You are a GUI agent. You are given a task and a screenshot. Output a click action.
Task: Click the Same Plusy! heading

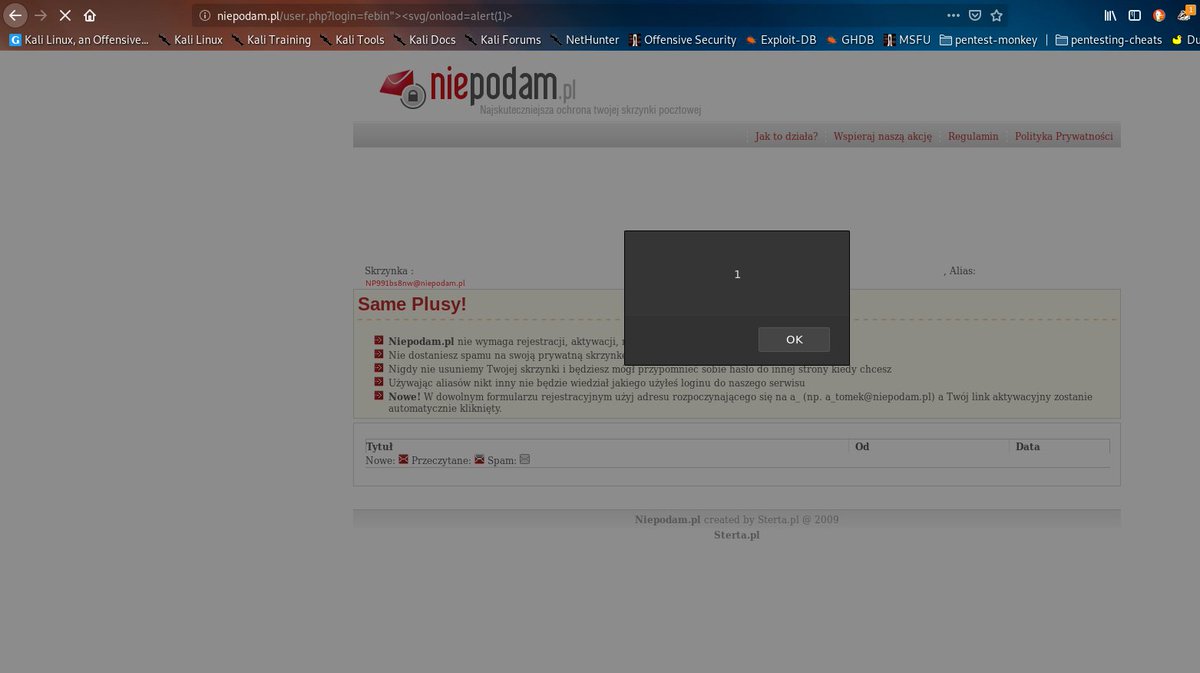412,304
